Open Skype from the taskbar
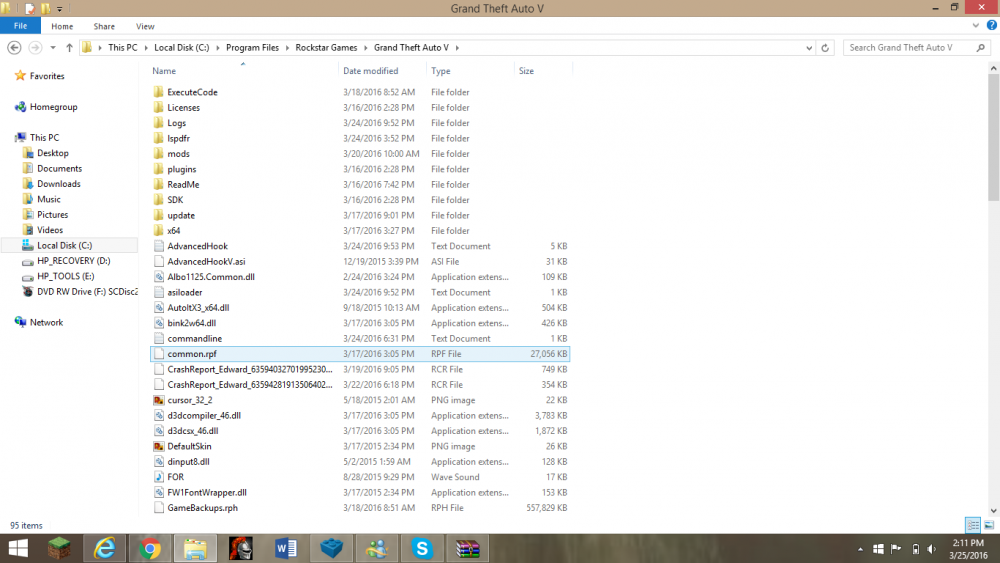This screenshot has height=563, width=1000. (422, 548)
